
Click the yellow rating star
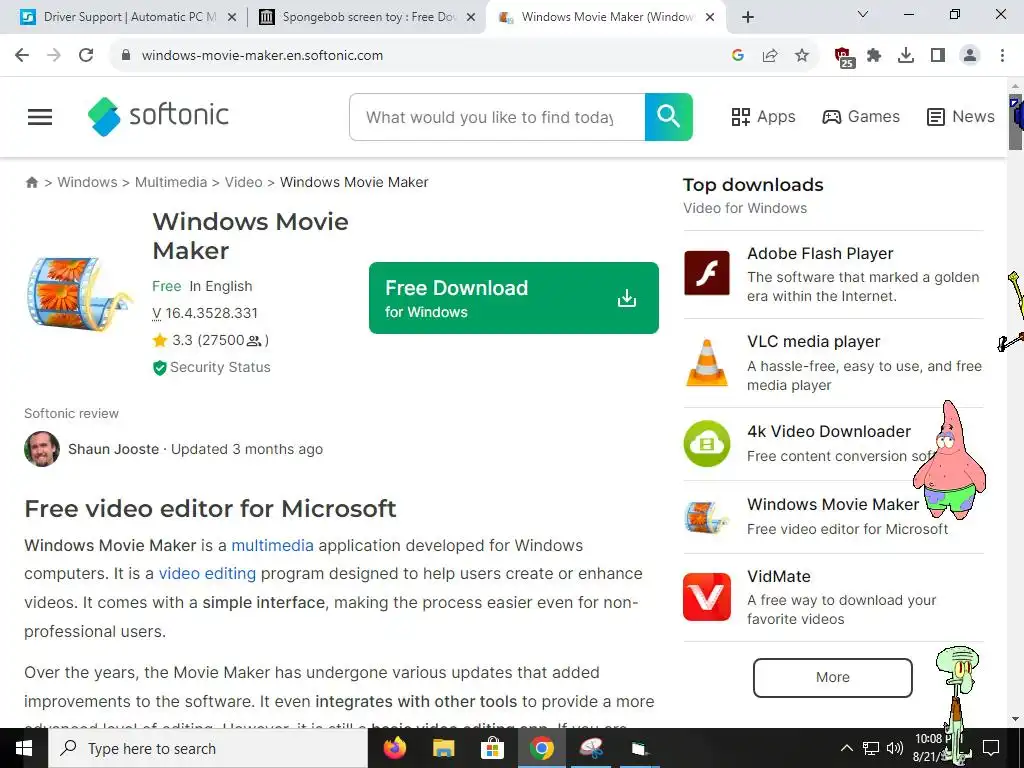(159, 340)
